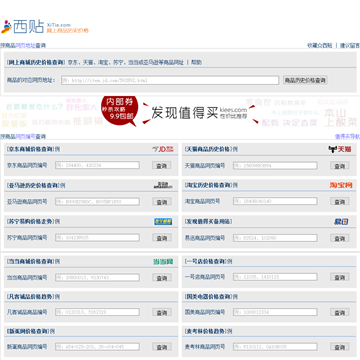Click the product page URL input field

coord(170,80)
